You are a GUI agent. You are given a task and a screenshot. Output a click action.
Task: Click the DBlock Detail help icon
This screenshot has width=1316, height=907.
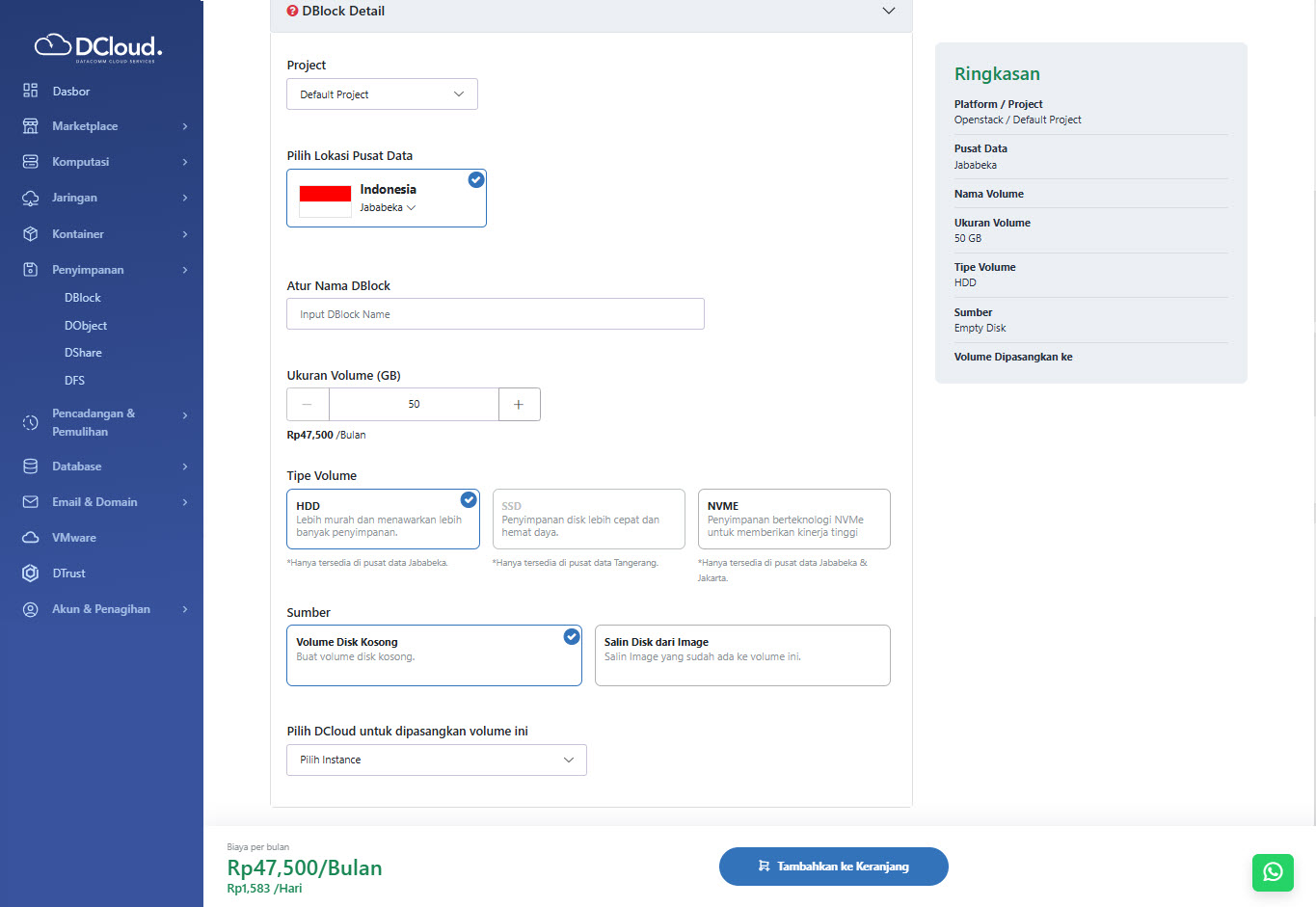tap(292, 11)
